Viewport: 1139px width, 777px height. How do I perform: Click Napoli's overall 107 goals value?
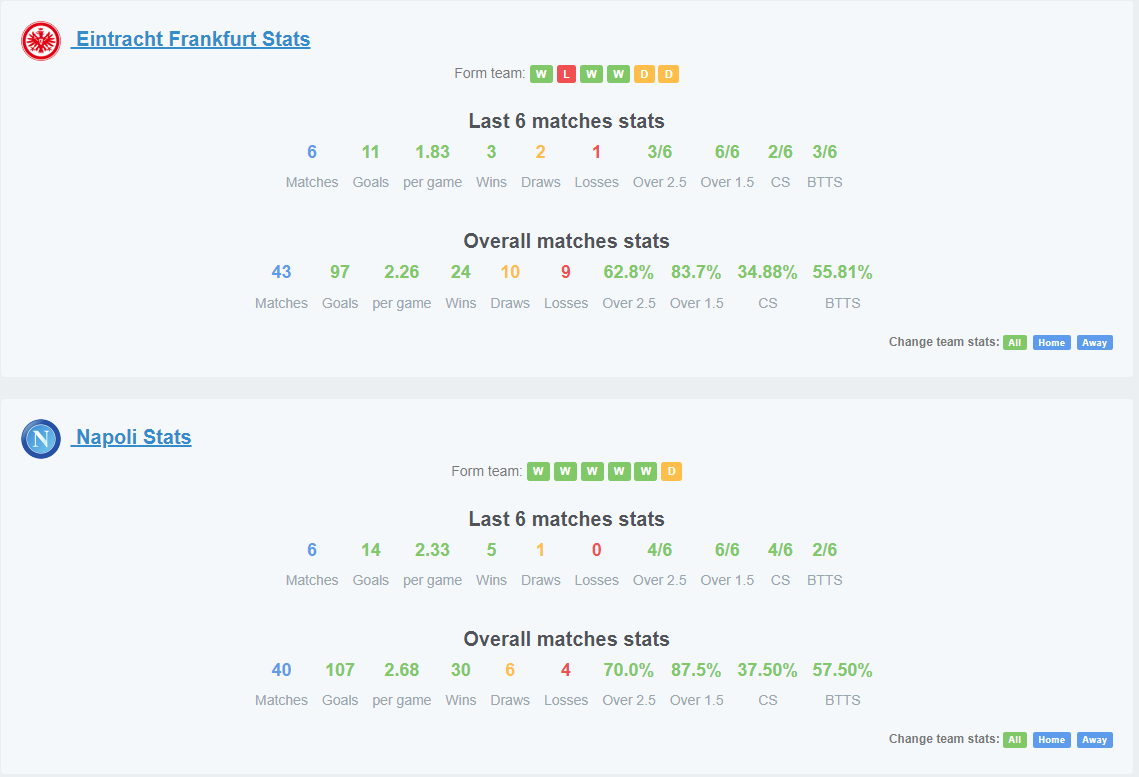(340, 670)
